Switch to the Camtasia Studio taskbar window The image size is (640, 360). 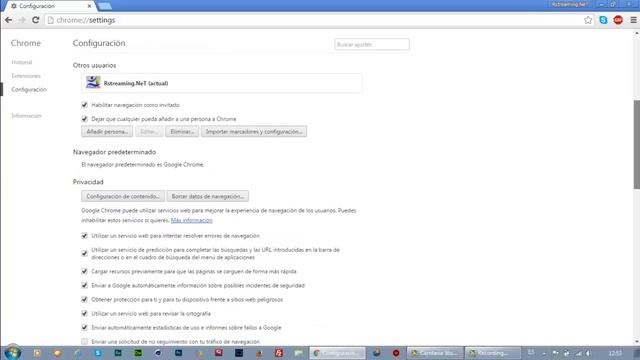435,353
